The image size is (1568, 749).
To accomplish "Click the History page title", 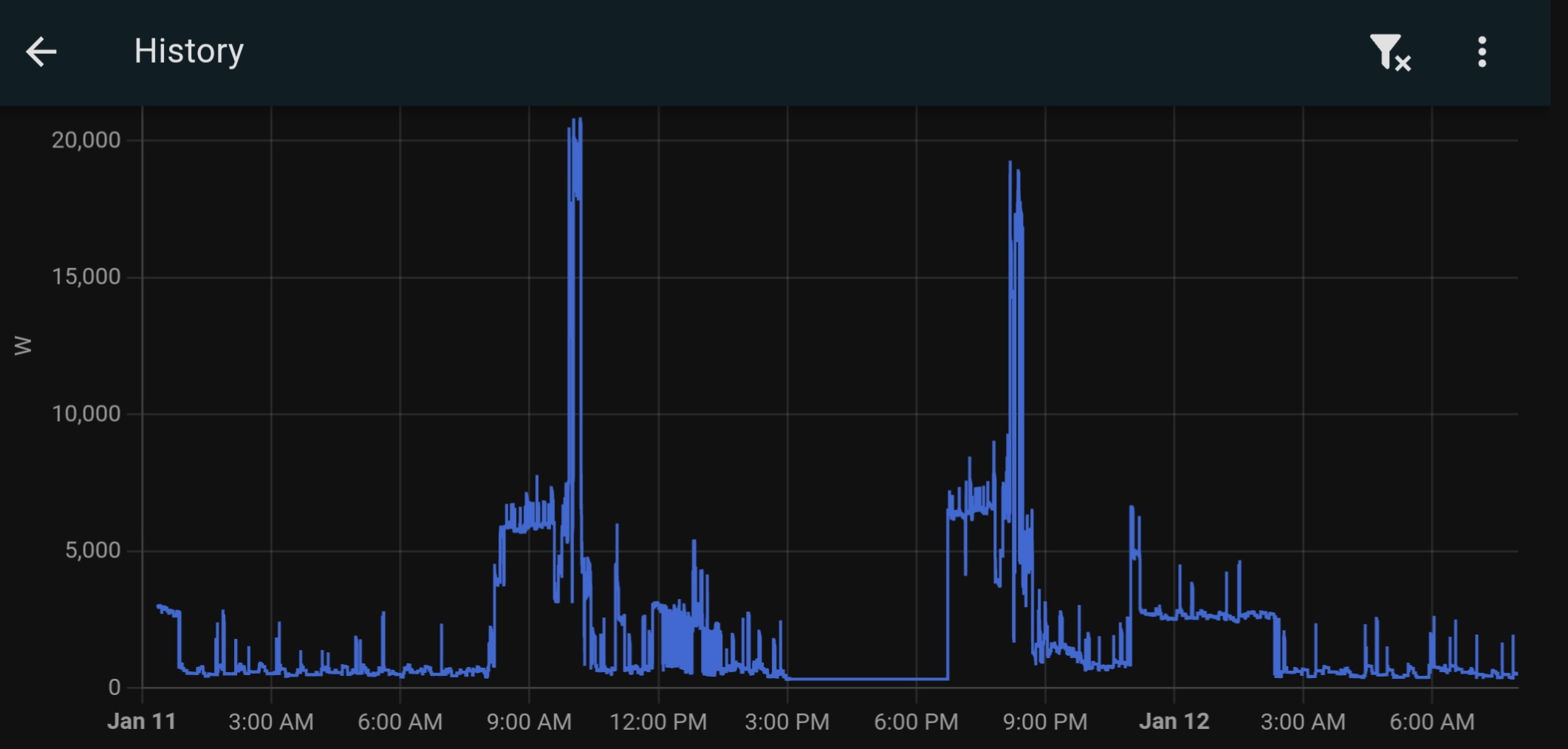I will click(189, 51).
